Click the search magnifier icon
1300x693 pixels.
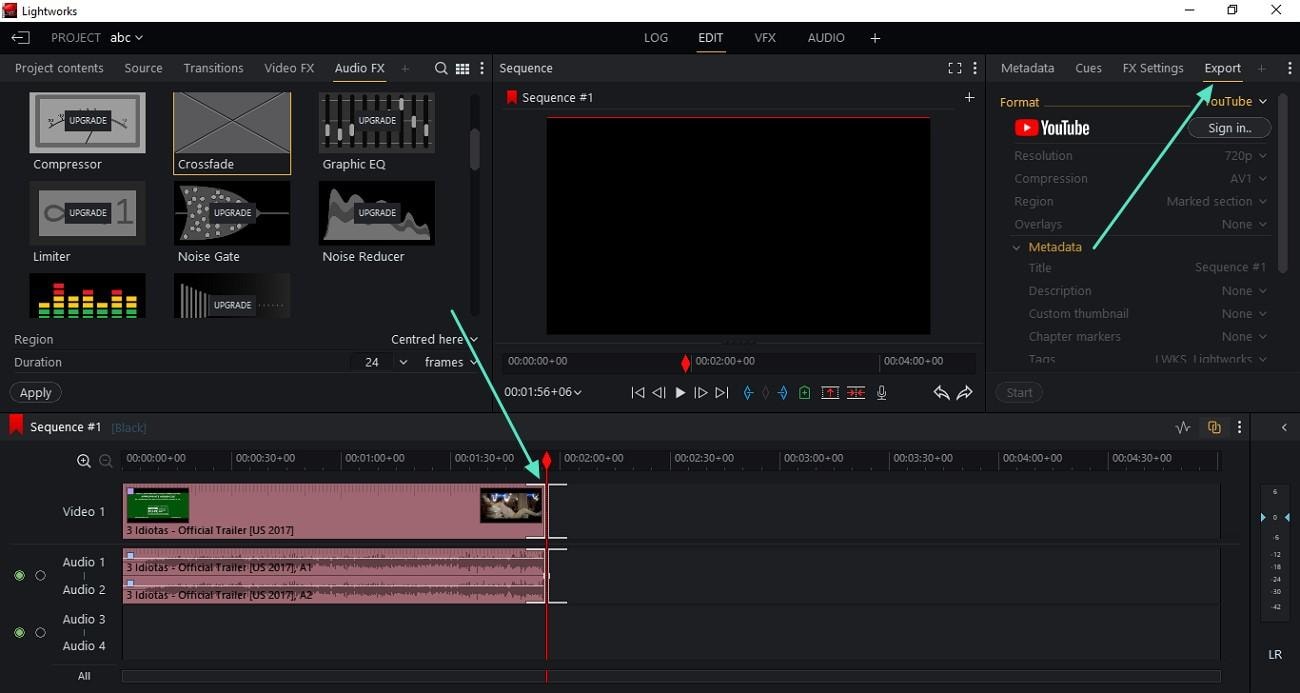pyautogui.click(x=441, y=69)
